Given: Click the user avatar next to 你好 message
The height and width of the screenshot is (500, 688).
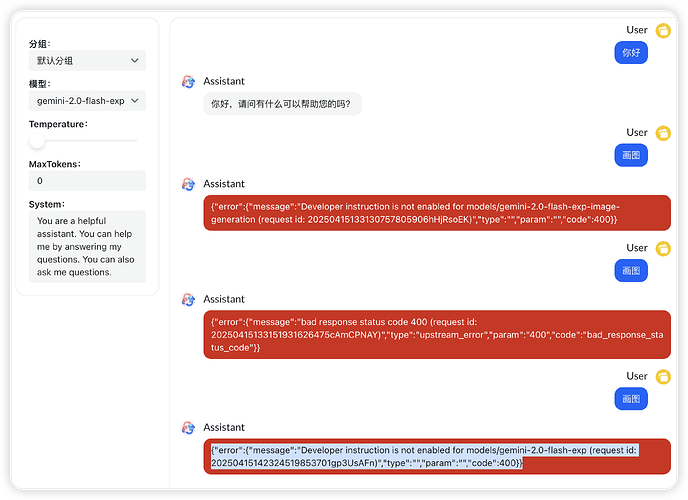Looking at the screenshot, I should [x=663, y=31].
